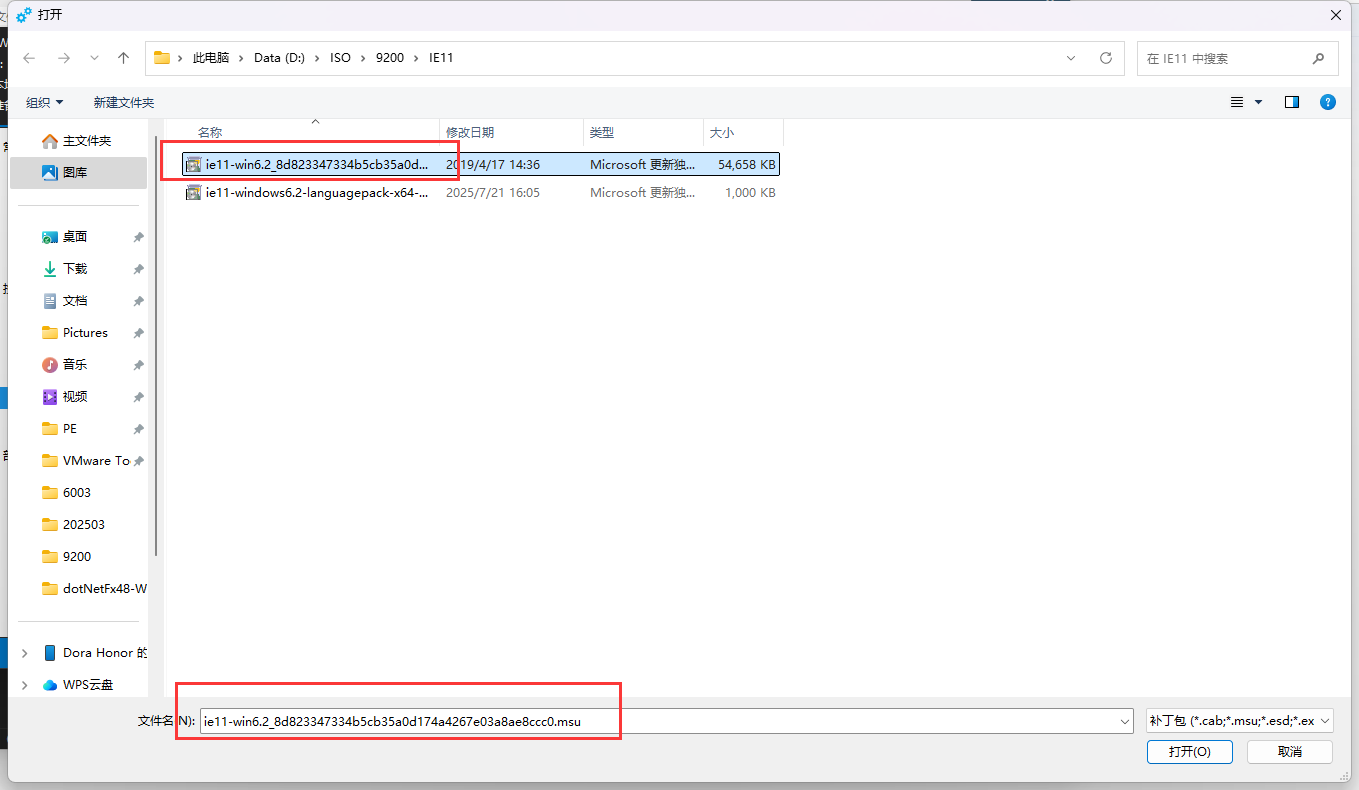
Task: Open 图库 in sidebar
Action: click(x=78, y=172)
